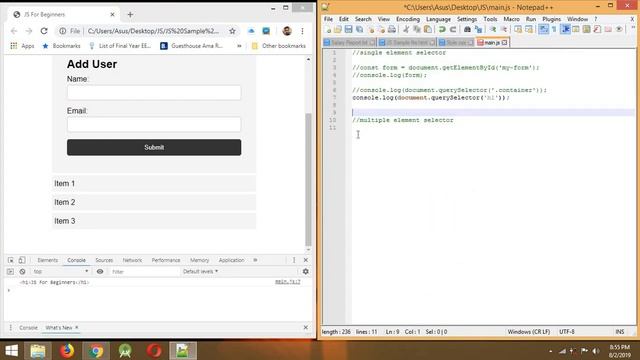Screen dimensions: 640x360
Task: Click the Zoom Out icon in Notepad++
Action: 504,29
